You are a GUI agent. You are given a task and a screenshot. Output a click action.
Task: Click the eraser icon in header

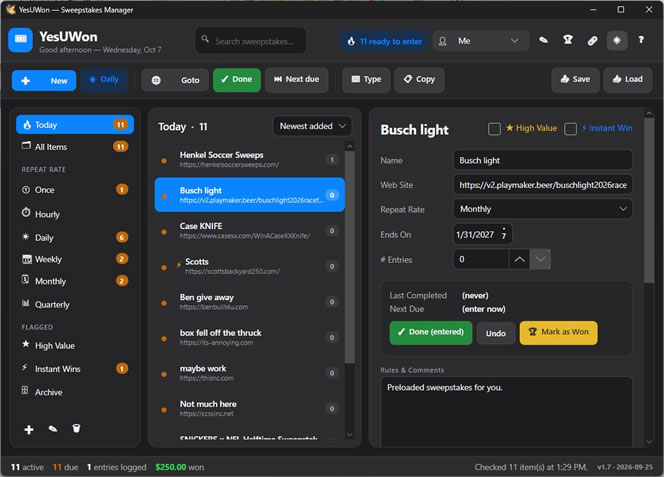[543, 40]
